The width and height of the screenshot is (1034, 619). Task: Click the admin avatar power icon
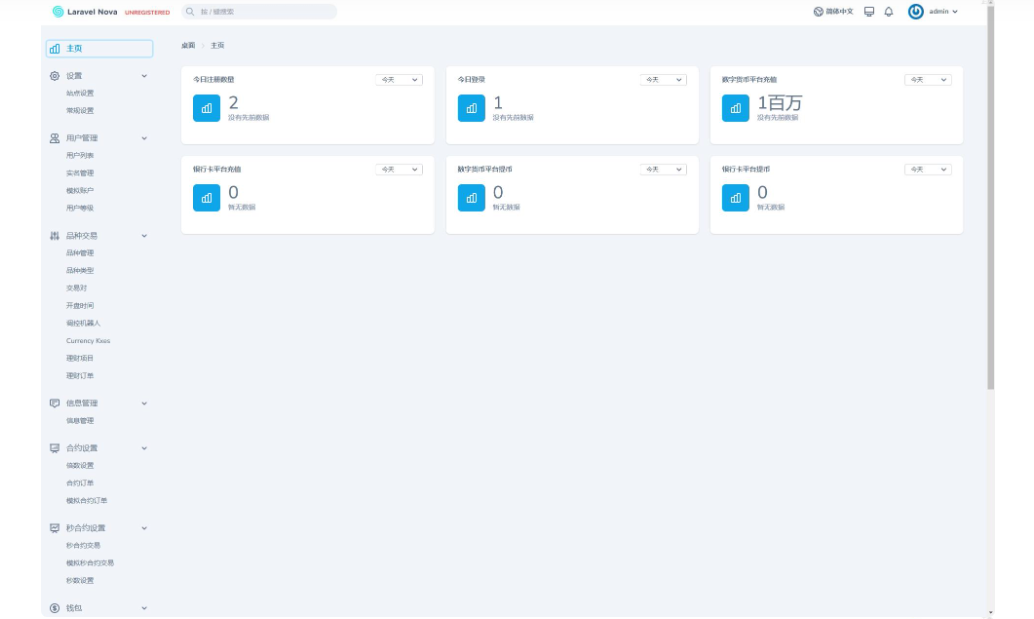[915, 12]
